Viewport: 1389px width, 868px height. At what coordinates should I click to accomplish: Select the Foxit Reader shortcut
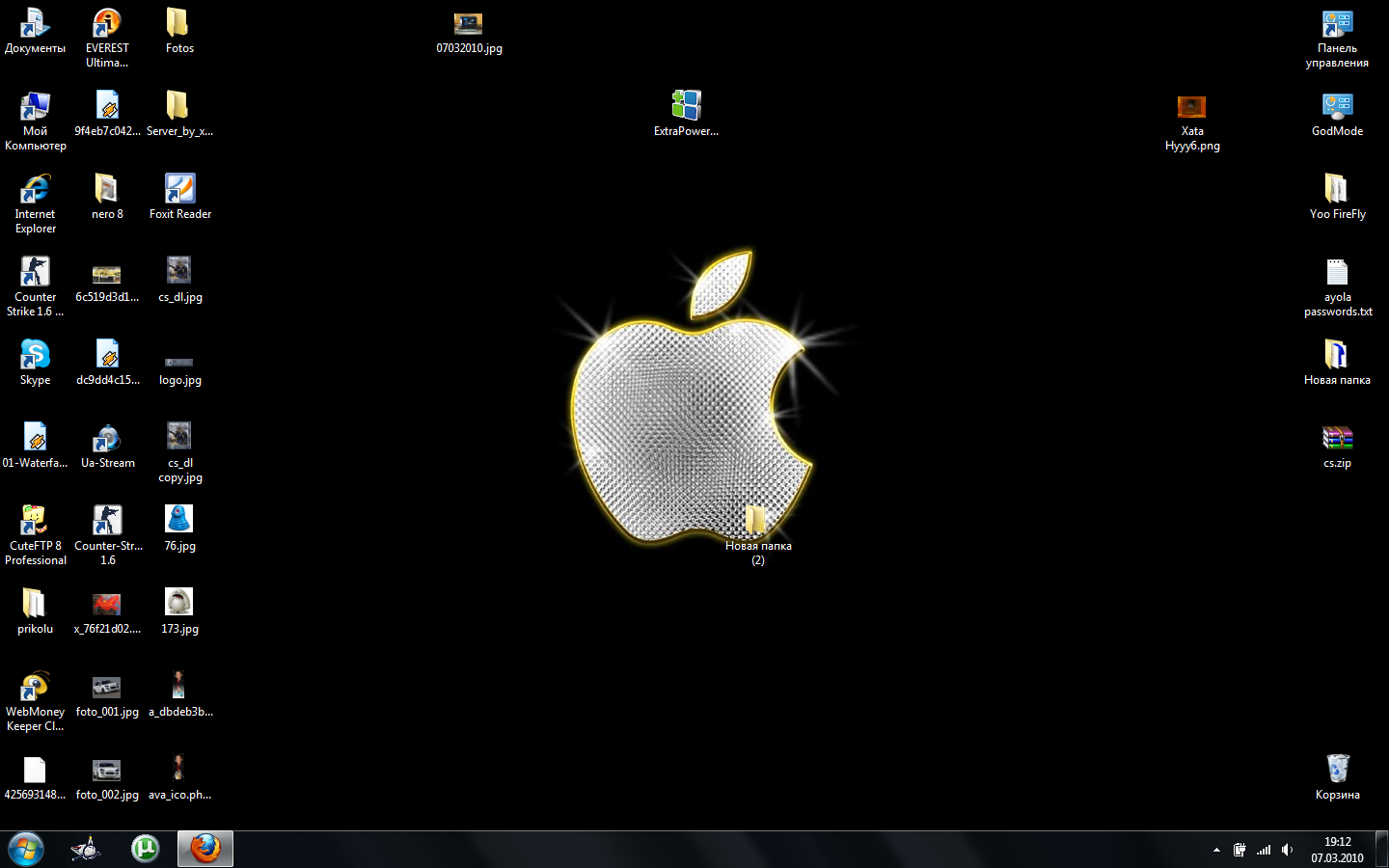point(179,197)
